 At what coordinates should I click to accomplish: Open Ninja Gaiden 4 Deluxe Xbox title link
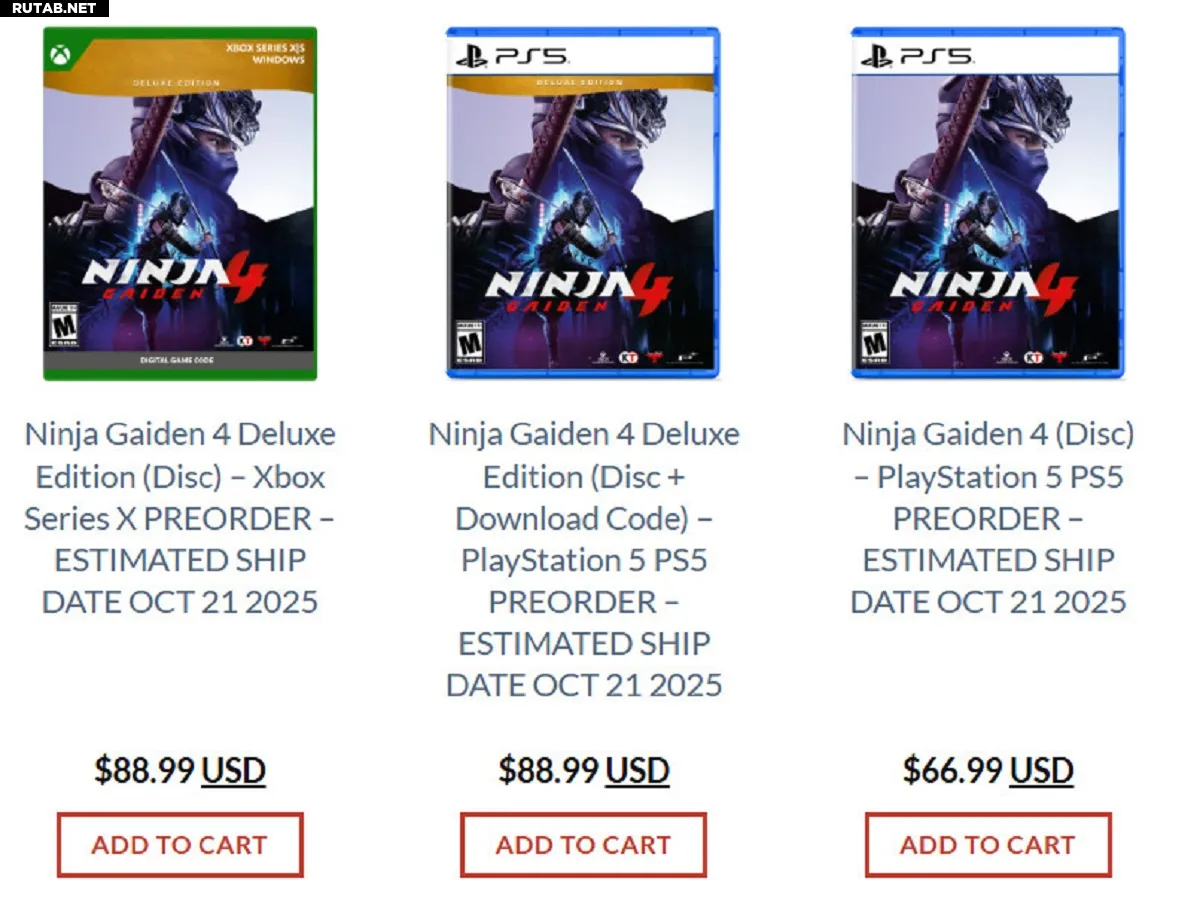180,518
